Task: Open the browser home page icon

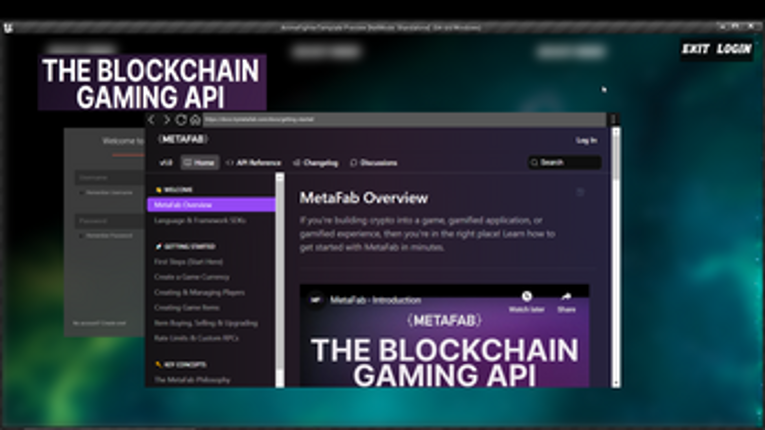Action: click(195, 120)
